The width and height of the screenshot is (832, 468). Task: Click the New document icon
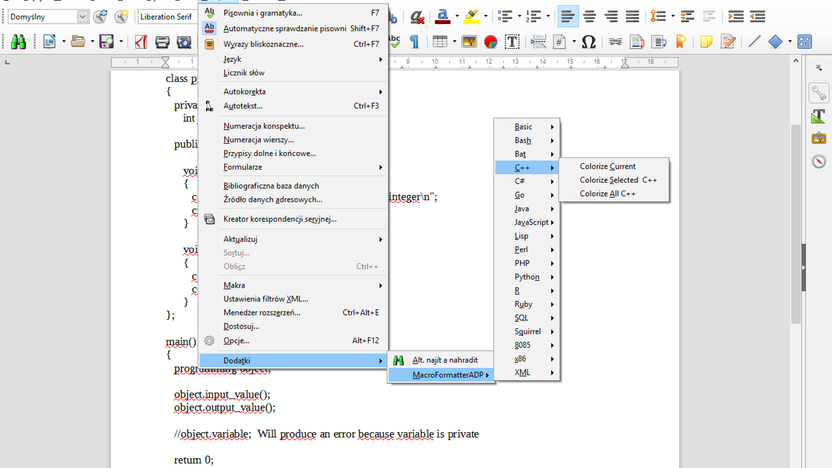click(49, 41)
